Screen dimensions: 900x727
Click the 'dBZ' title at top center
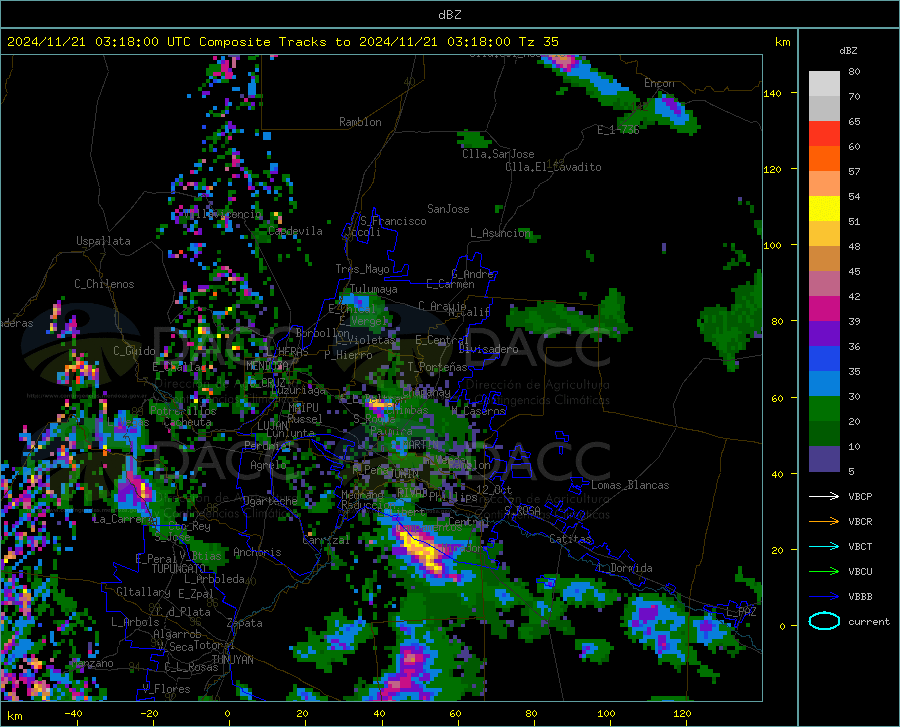[449, 15]
